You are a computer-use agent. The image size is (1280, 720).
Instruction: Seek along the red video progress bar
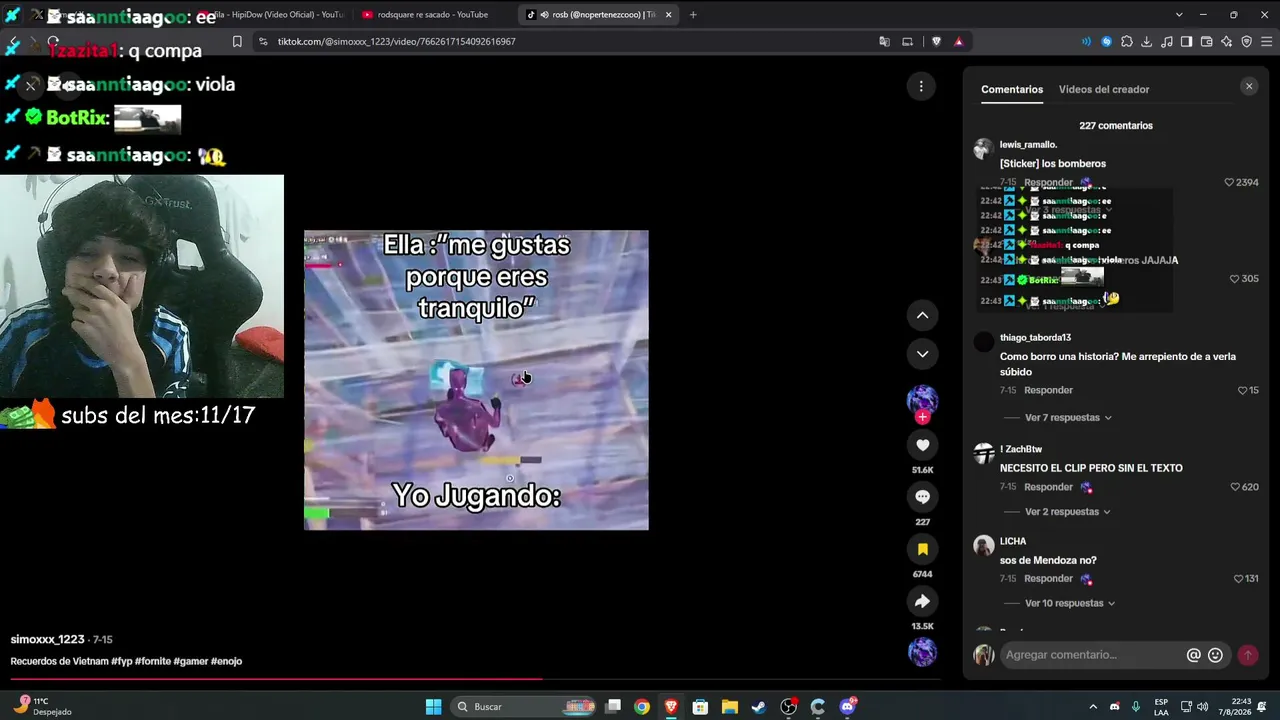[x=475, y=680]
